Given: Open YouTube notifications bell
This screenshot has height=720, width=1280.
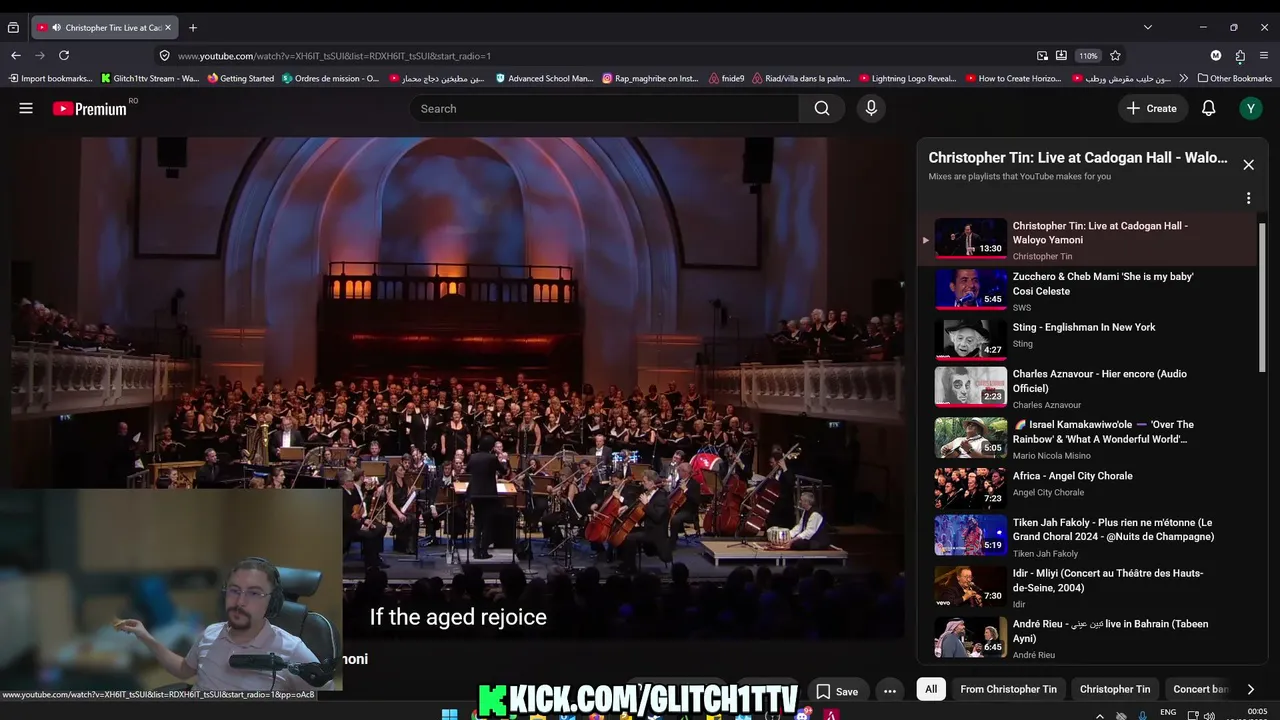Looking at the screenshot, I should coord(1208,108).
